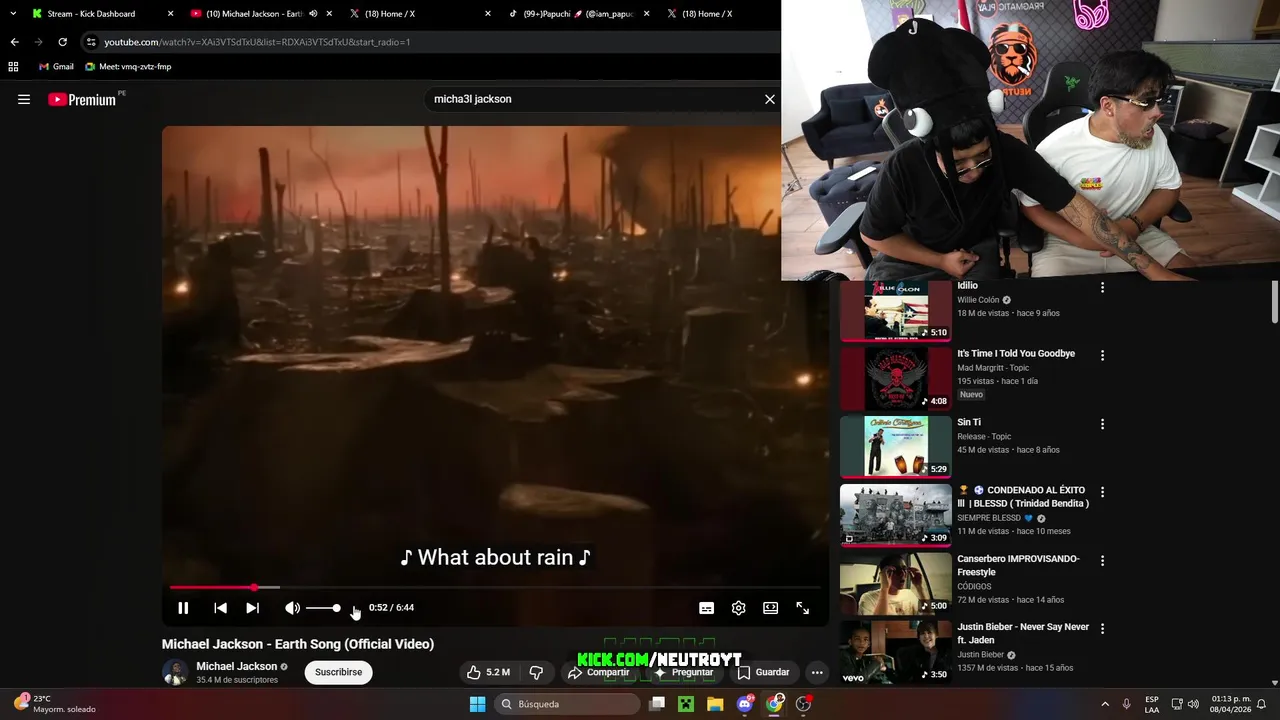Mute tab via speaker icon on YouTube tab
This screenshot has height=720, width=1280.
[313, 14]
